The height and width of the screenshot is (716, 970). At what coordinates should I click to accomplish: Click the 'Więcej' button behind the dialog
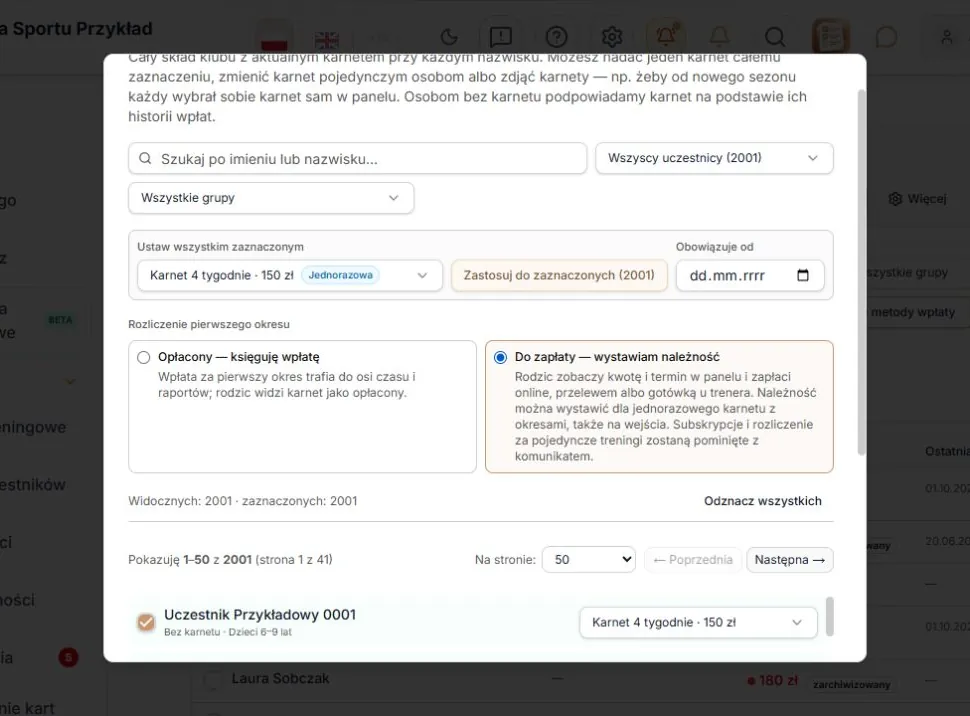point(918,199)
